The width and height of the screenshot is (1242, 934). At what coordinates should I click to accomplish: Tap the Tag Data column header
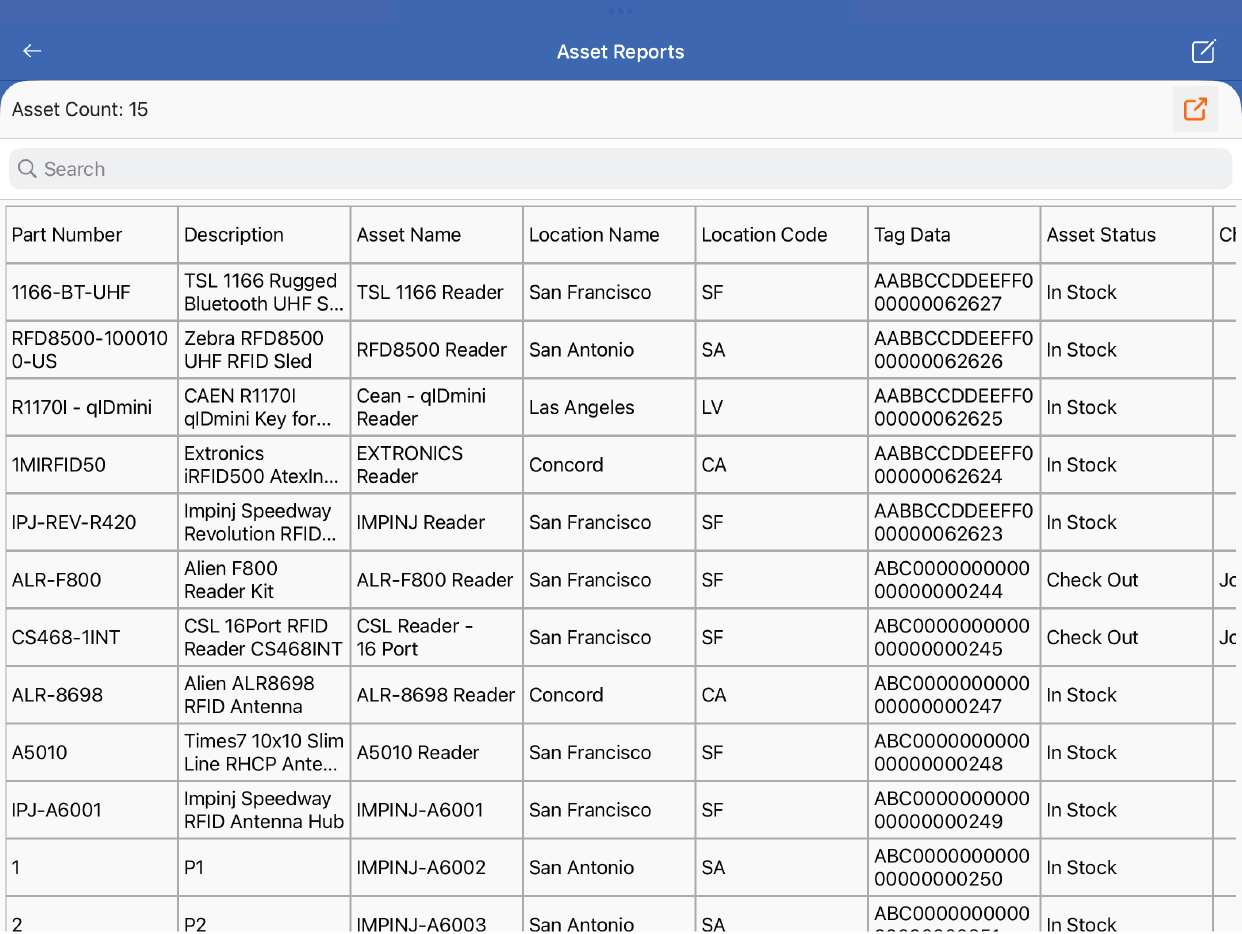pos(912,235)
